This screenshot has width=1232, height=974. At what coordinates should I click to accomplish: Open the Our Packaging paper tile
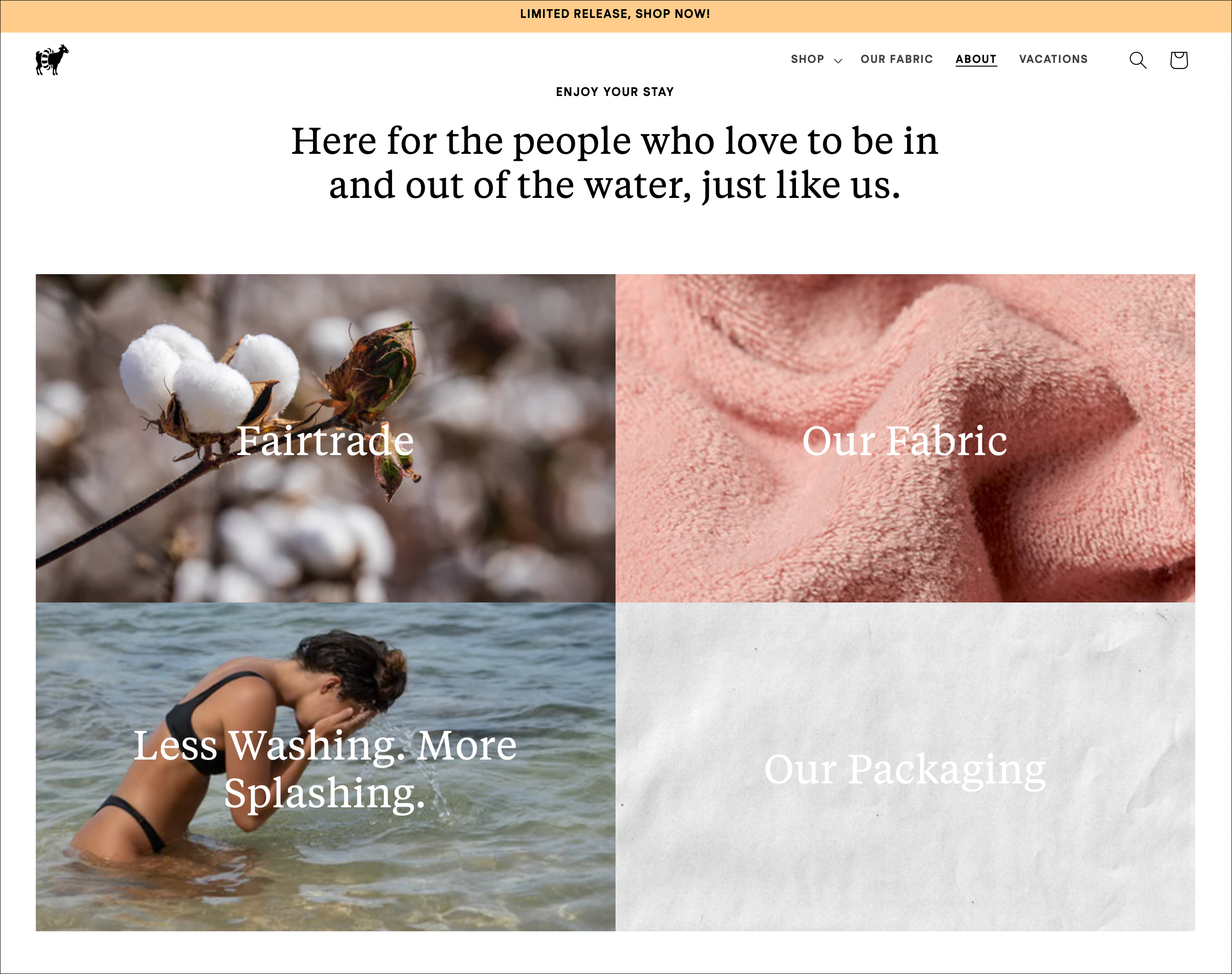click(905, 767)
